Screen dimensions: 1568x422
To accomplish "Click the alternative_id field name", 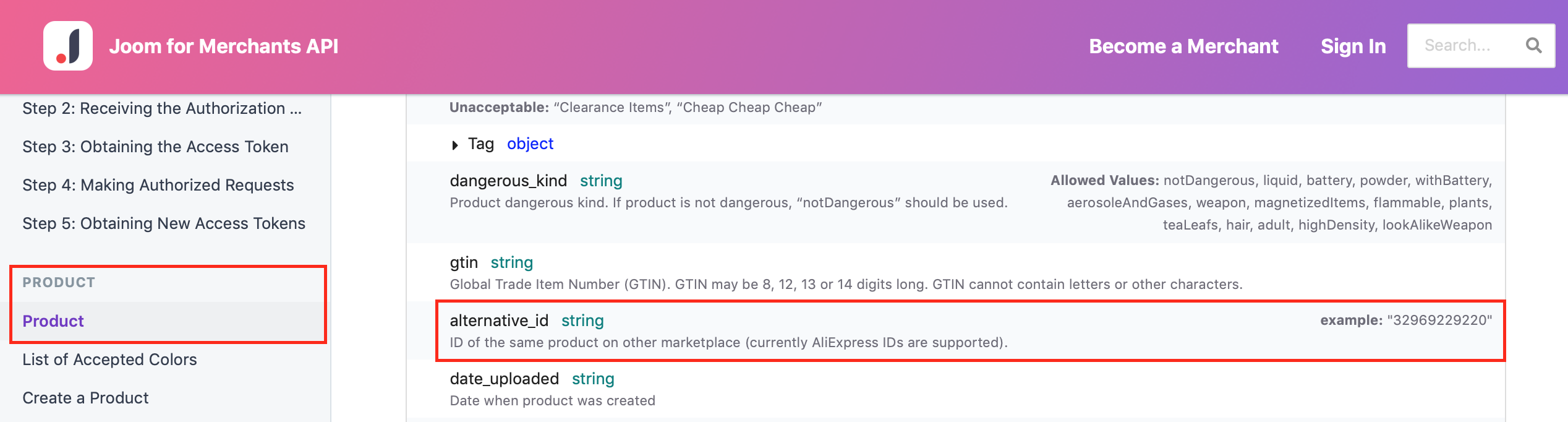I will pyautogui.click(x=499, y=321).
